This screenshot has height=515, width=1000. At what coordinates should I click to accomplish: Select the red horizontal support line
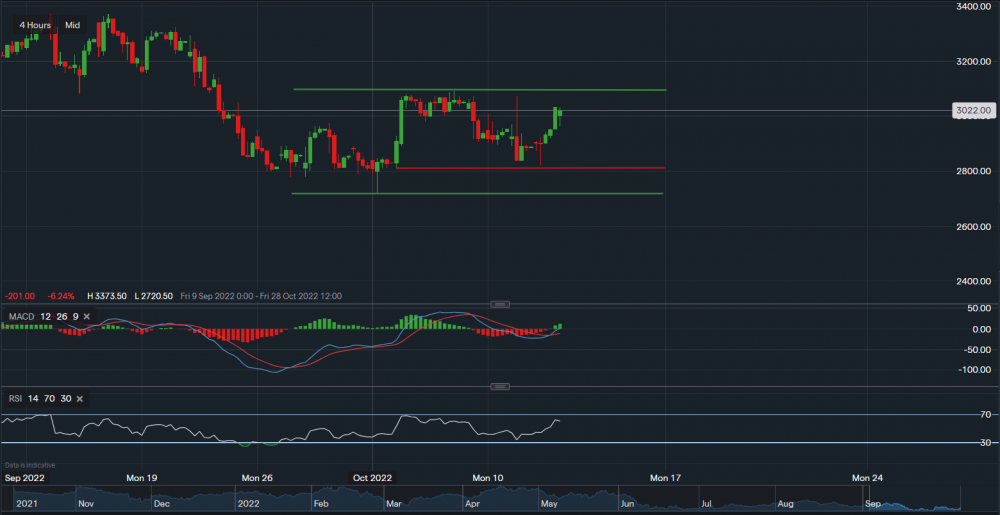(530, 168)
